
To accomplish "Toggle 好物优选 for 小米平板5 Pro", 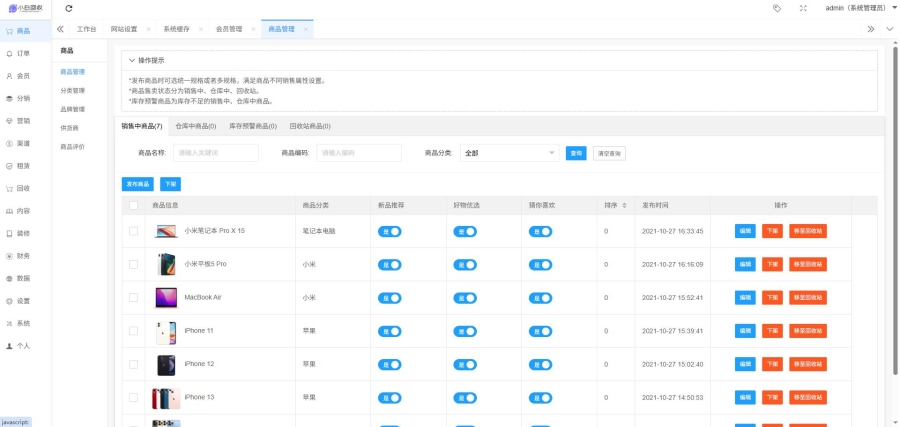I will [465, 265].
